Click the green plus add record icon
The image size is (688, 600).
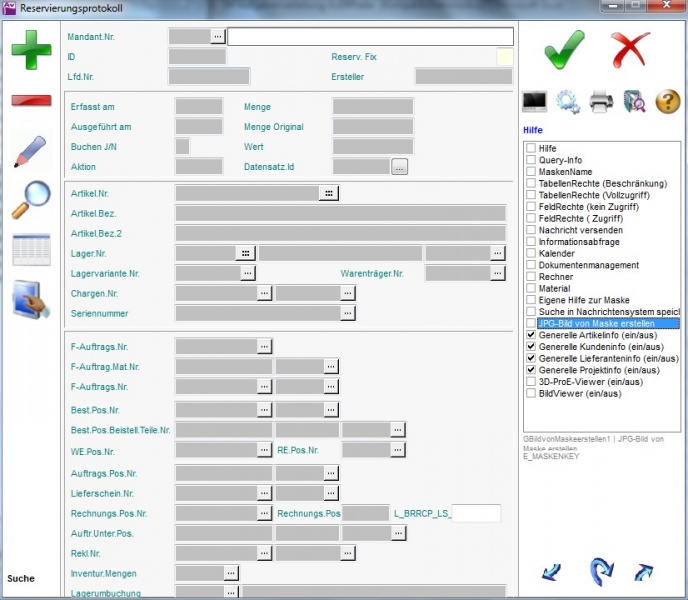(x=31, y=49)
